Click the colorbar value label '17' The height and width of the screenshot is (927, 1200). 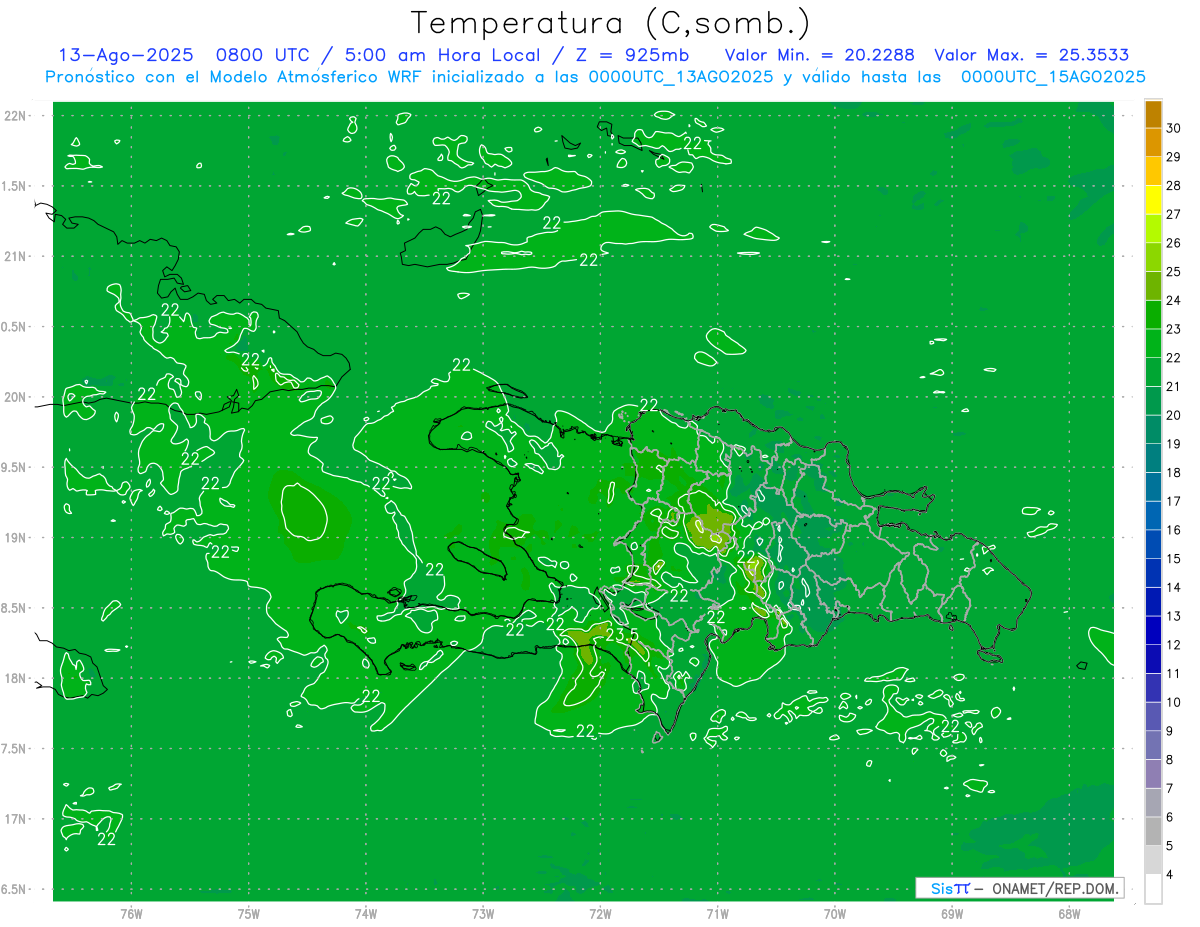click(x=1174, y=501)
